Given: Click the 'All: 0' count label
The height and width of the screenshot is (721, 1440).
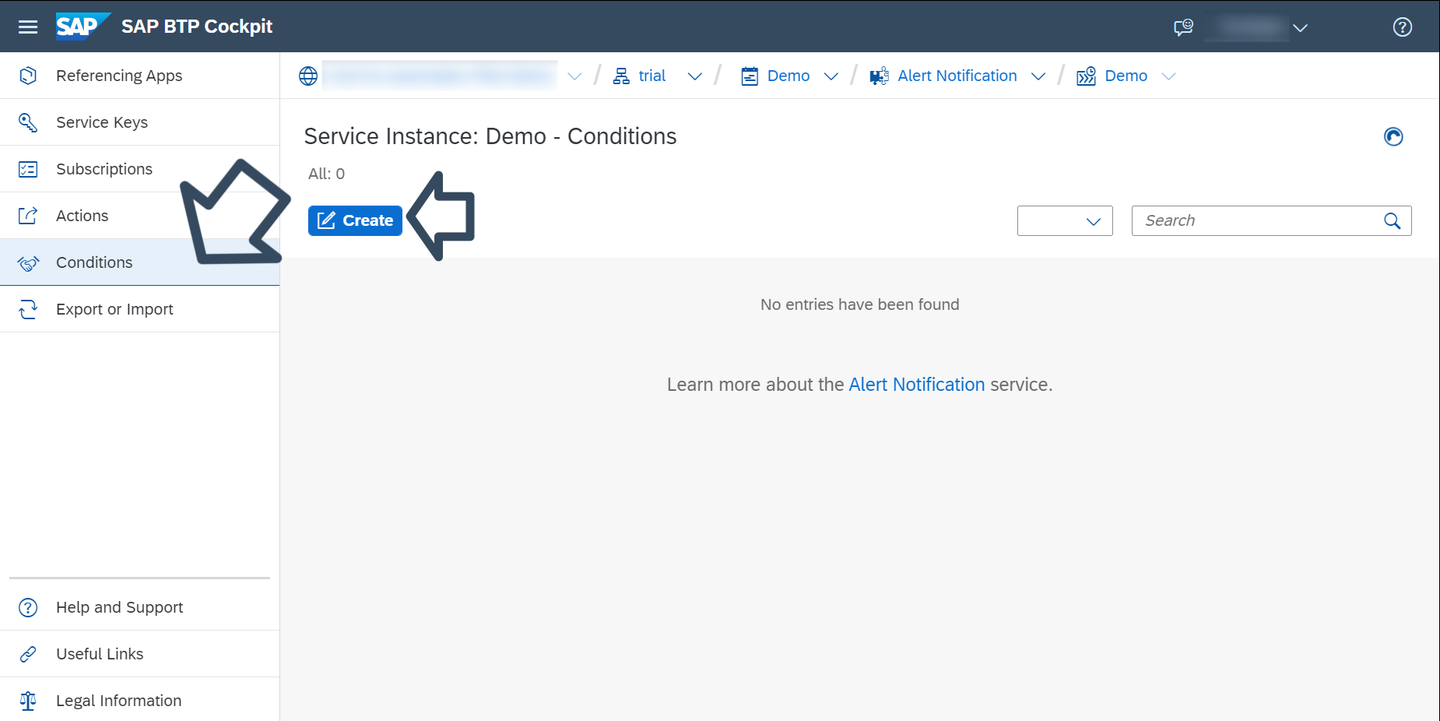Looking at the screenshot, I should tap(326, 174).
